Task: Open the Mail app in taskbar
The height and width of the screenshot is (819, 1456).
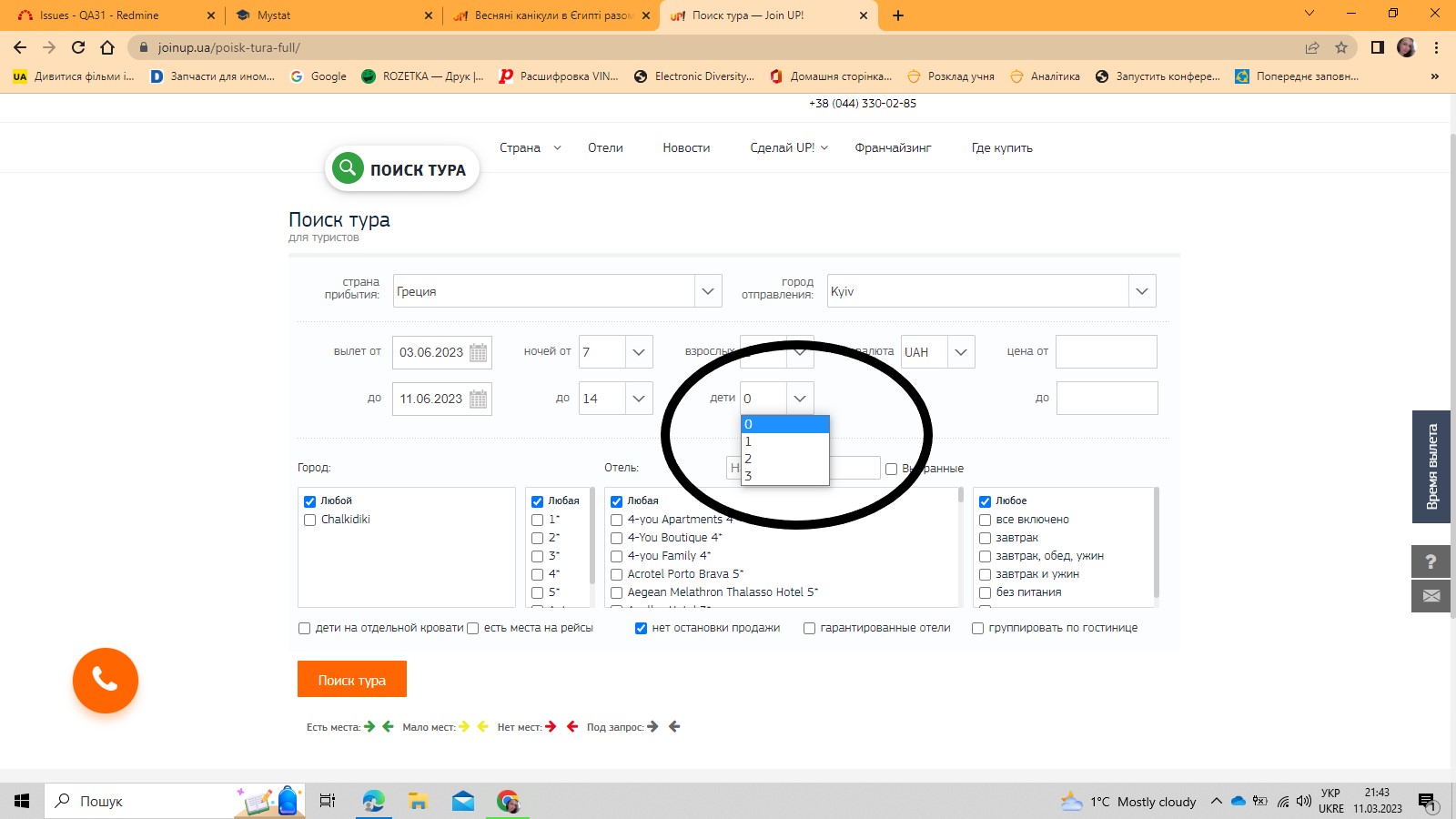Action: [x=463, y=801]
